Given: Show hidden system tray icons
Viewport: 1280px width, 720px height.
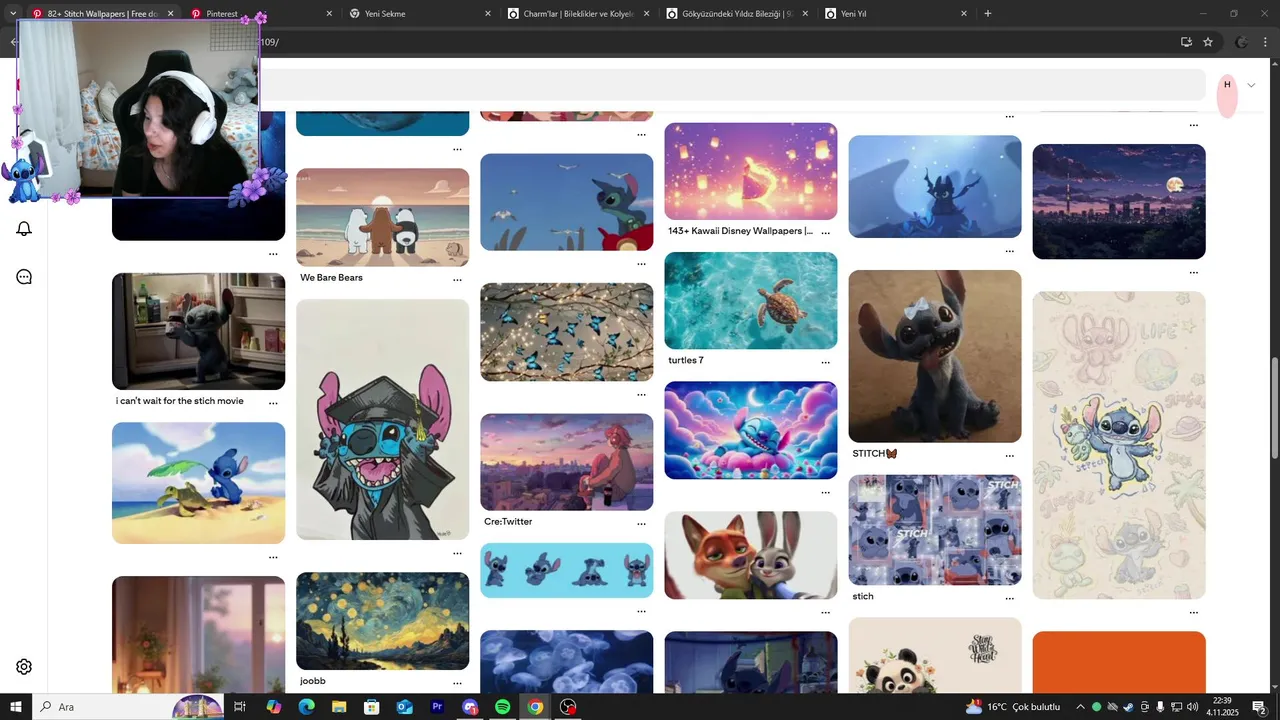Looking at the screenshot, I should 1080,707.
